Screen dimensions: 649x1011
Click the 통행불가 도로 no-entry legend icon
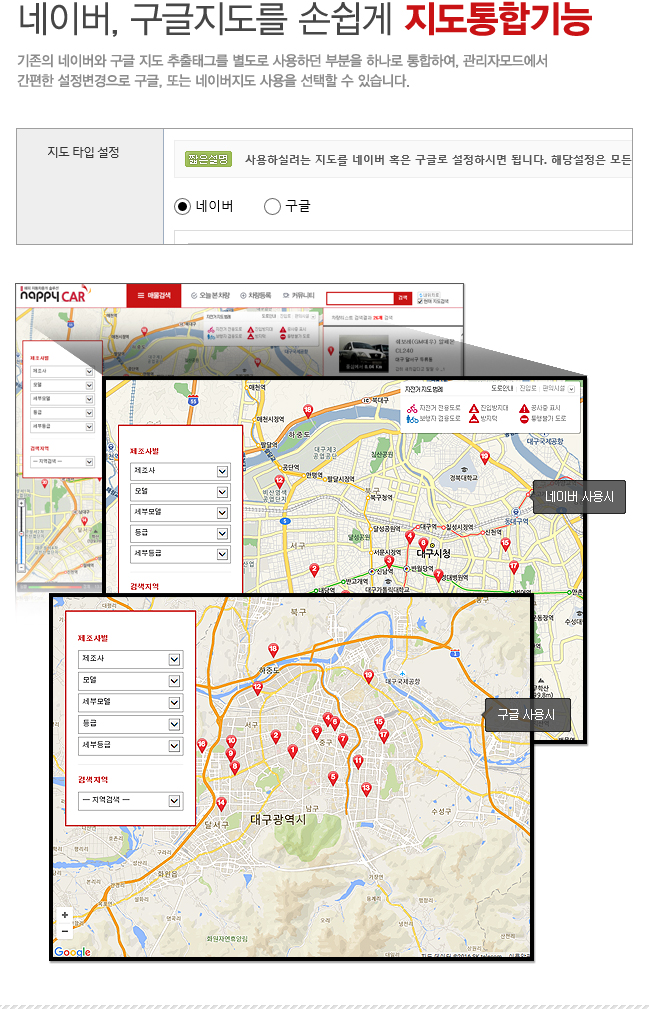pos(524,419)
